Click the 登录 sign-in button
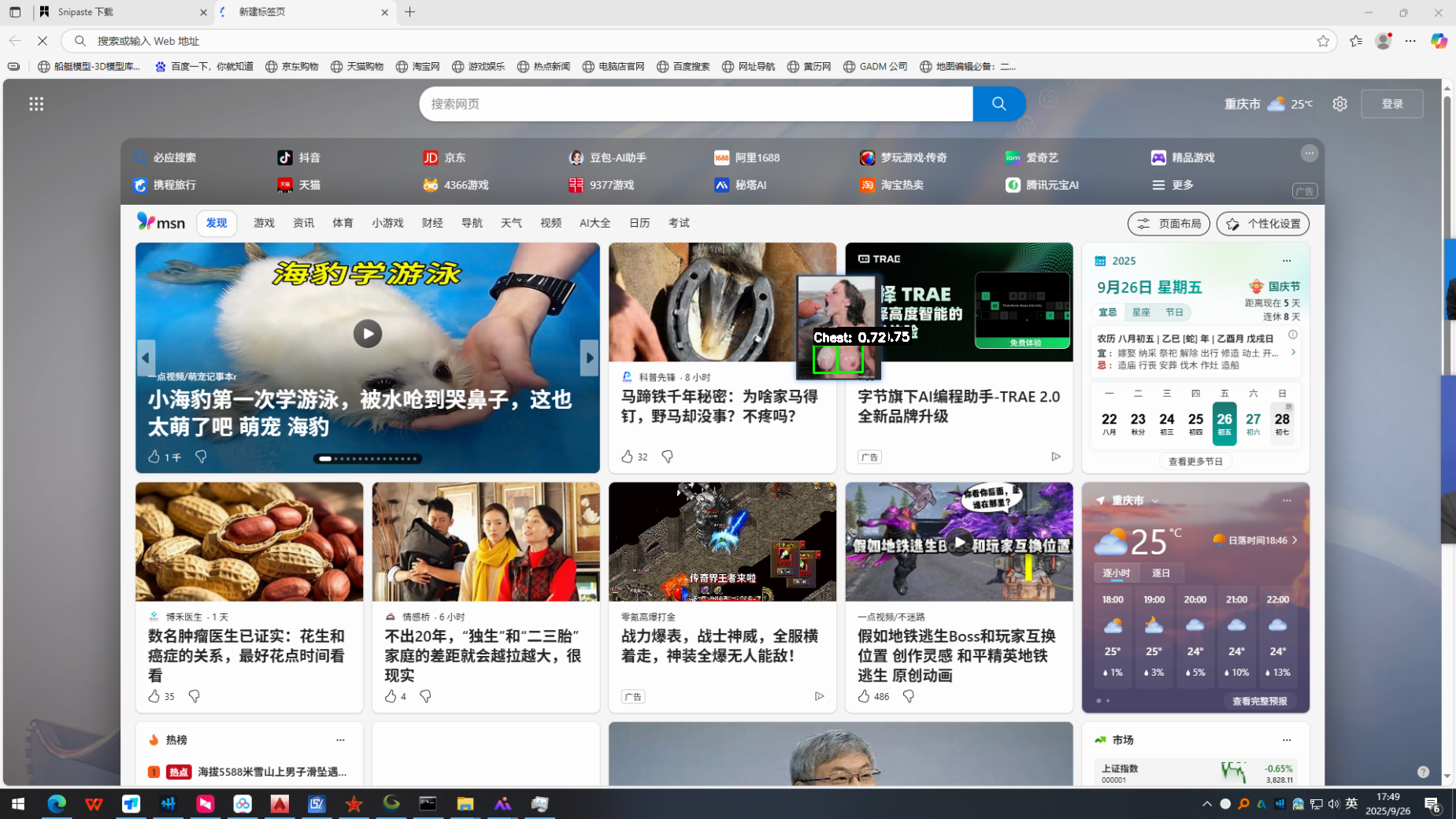This screenshot has width=1456, height=819. pyautogui.click(x=1391, y=104)
